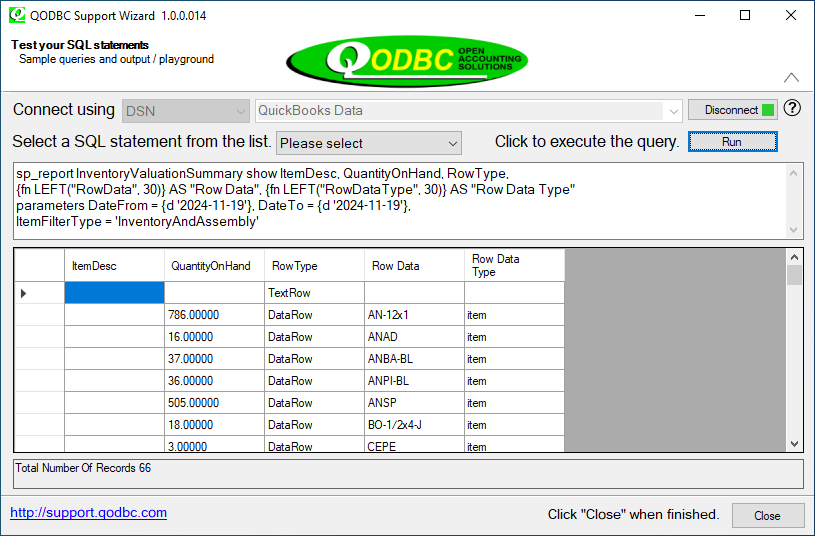Click the SQL box scroll down arrow
Image resolution: width=815 pixels, height=536 pixels.
point(793,229)
